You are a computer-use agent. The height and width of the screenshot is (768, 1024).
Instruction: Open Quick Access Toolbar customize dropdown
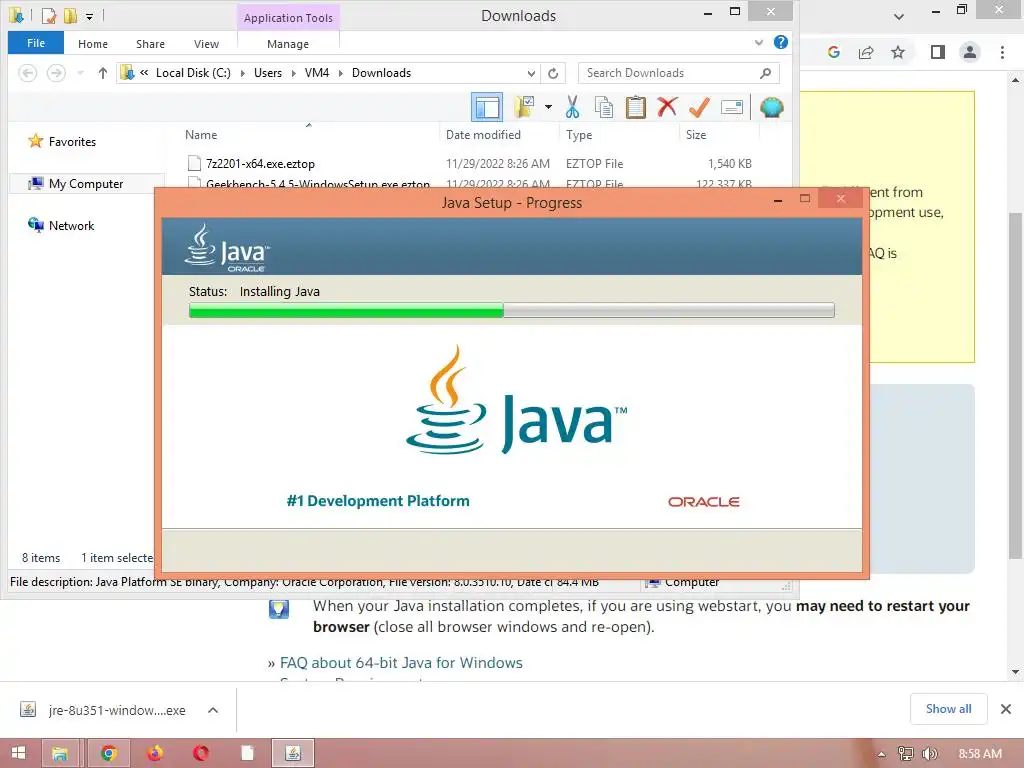click(89, 16)
